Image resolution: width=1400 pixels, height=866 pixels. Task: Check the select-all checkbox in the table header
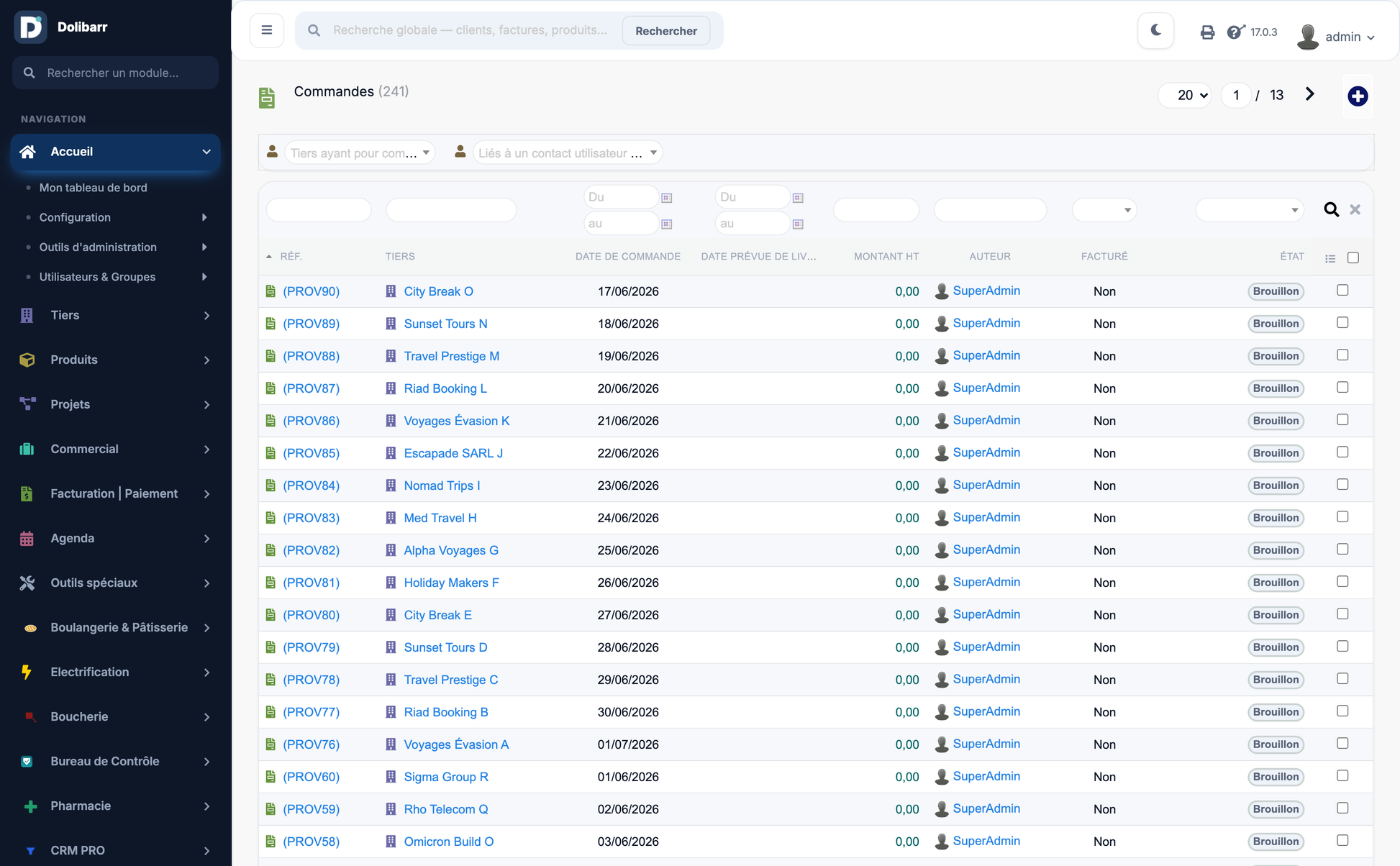pos(1353,257)
